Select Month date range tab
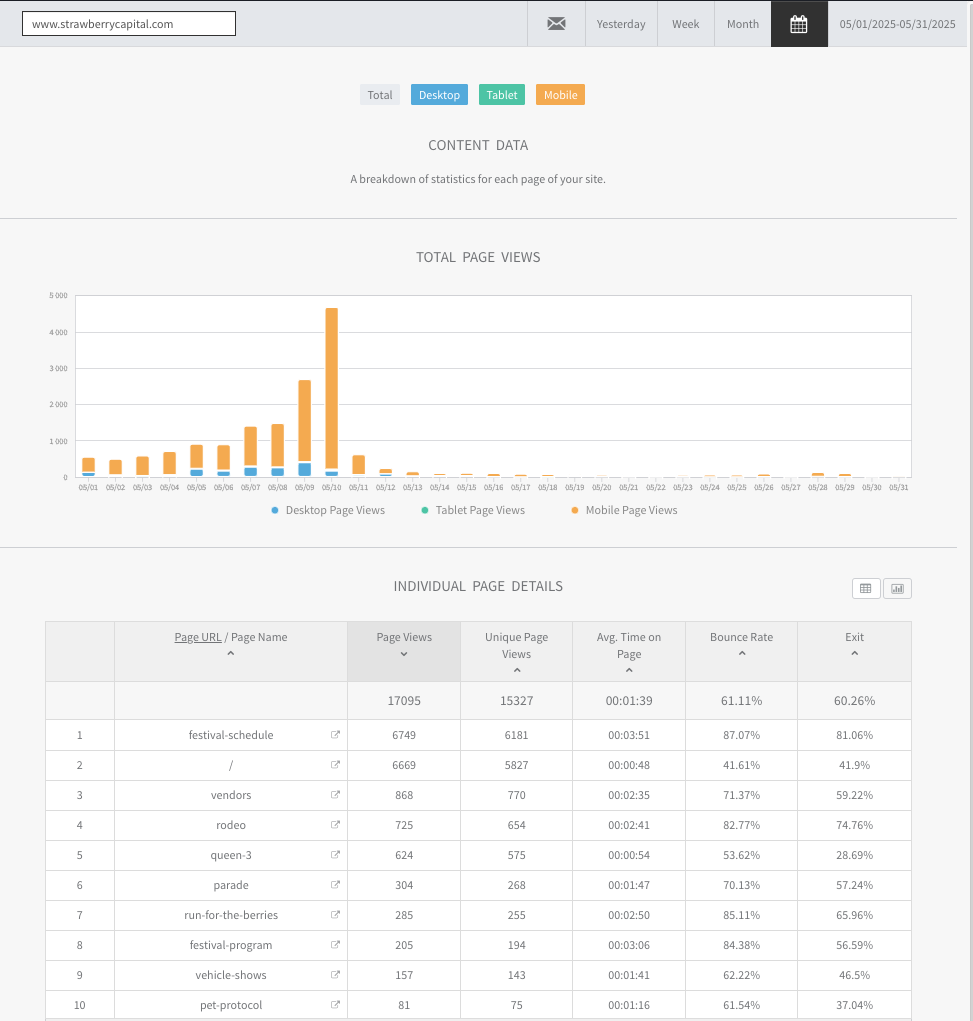 tap(742, 24)
